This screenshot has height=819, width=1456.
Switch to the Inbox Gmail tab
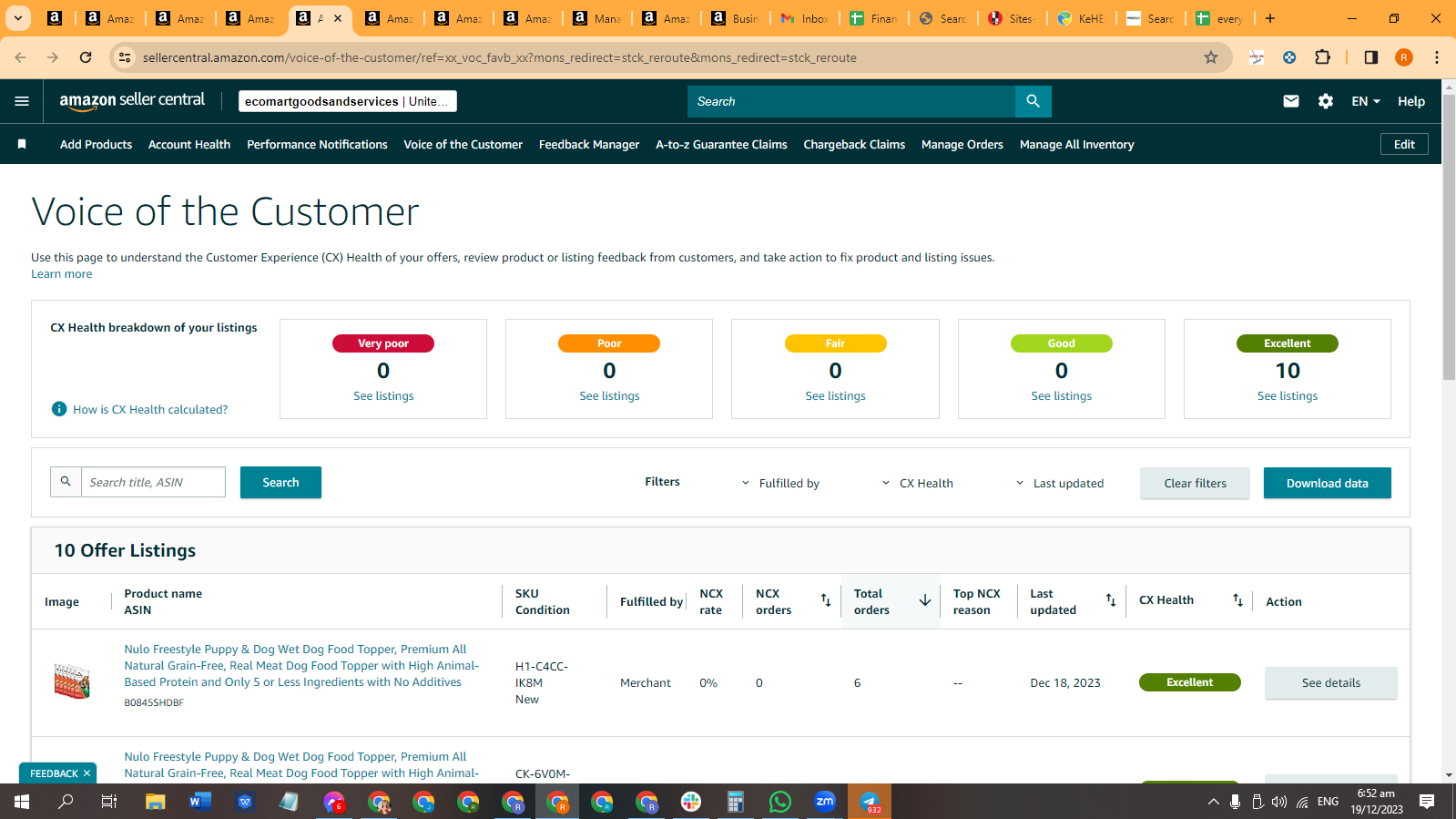pyautogui.click(x=805, y=18)
